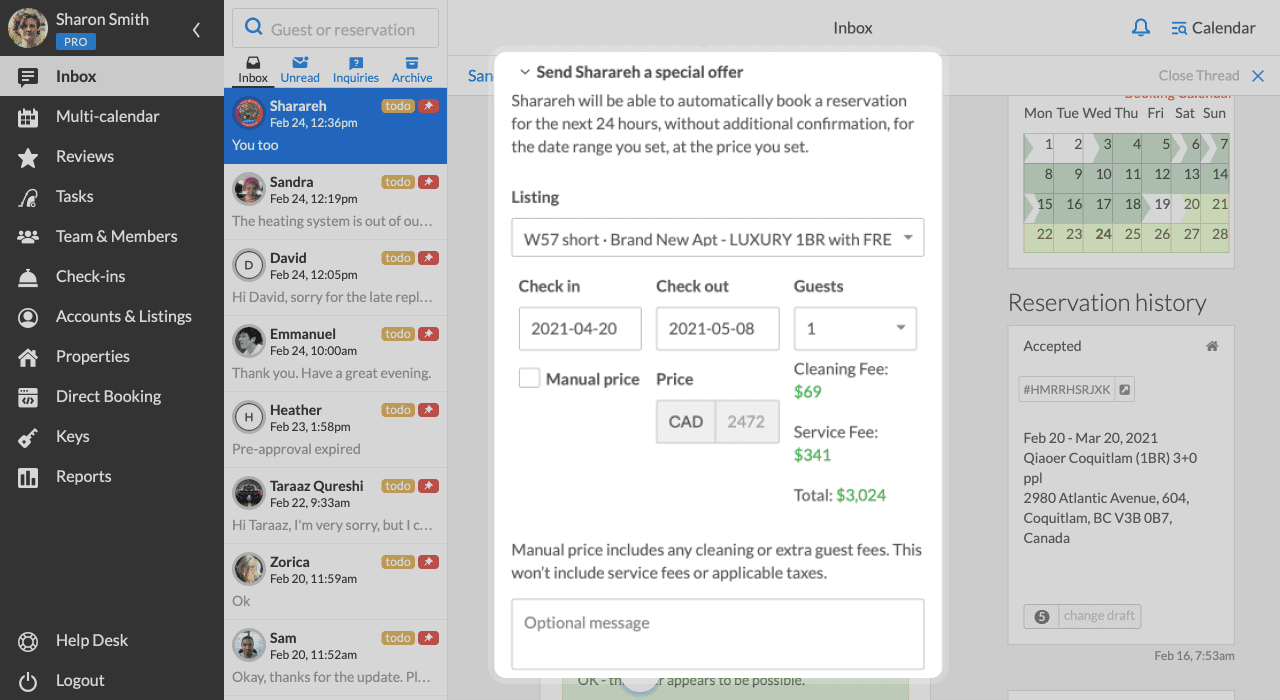Click the change draft button
The width and height of the screenshot is (1280, 700).
point(1083,616)
